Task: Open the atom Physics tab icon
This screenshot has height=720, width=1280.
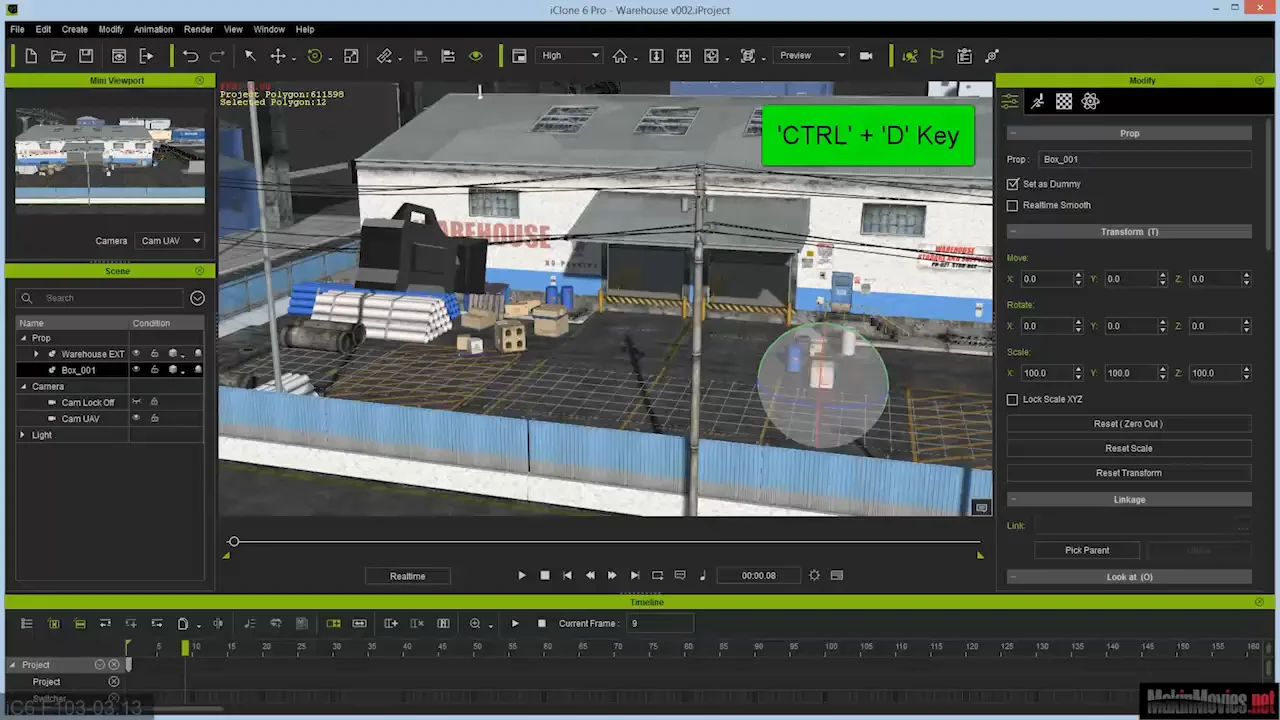Action: (1090, 101)
